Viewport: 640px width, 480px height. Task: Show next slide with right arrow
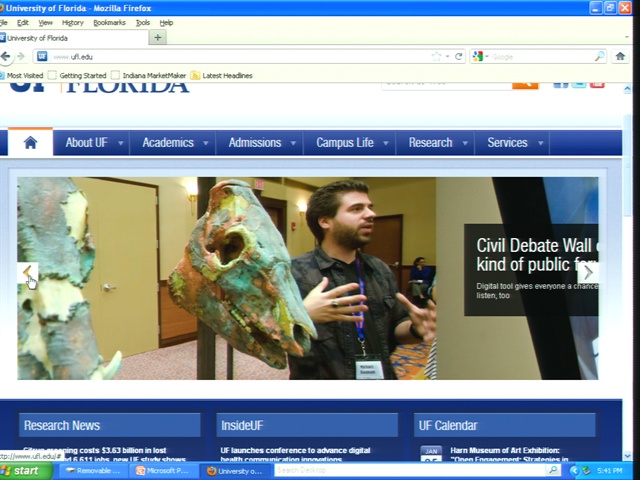tap(588, 273)
